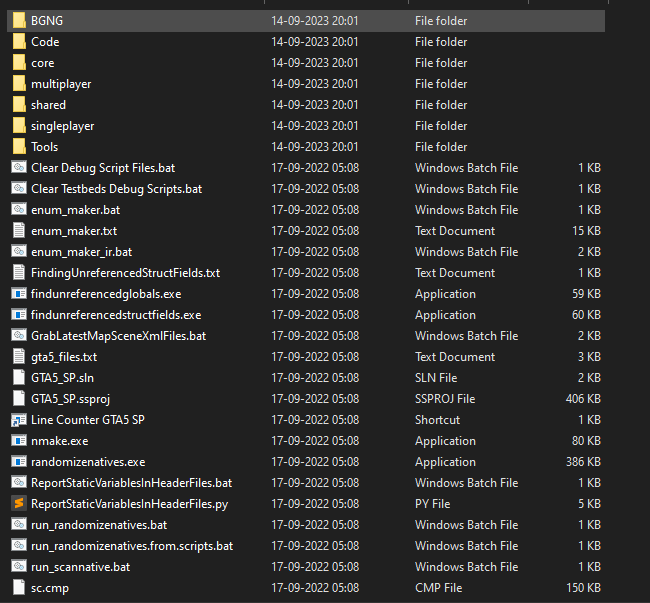Click the Shortcut type cell
The image size is (650, 603).
point(437,420)
